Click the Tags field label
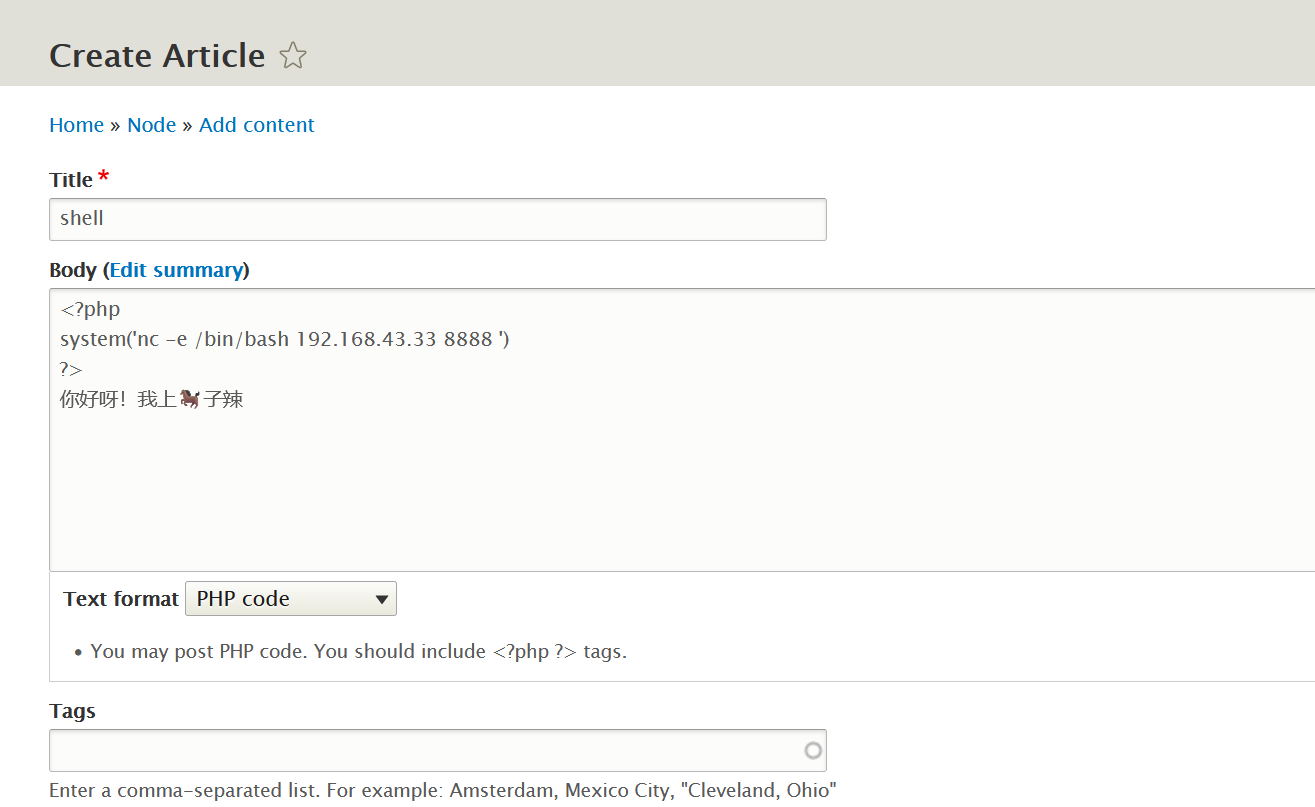Screen dimensions: 1315x807 [x=72, y=711]
